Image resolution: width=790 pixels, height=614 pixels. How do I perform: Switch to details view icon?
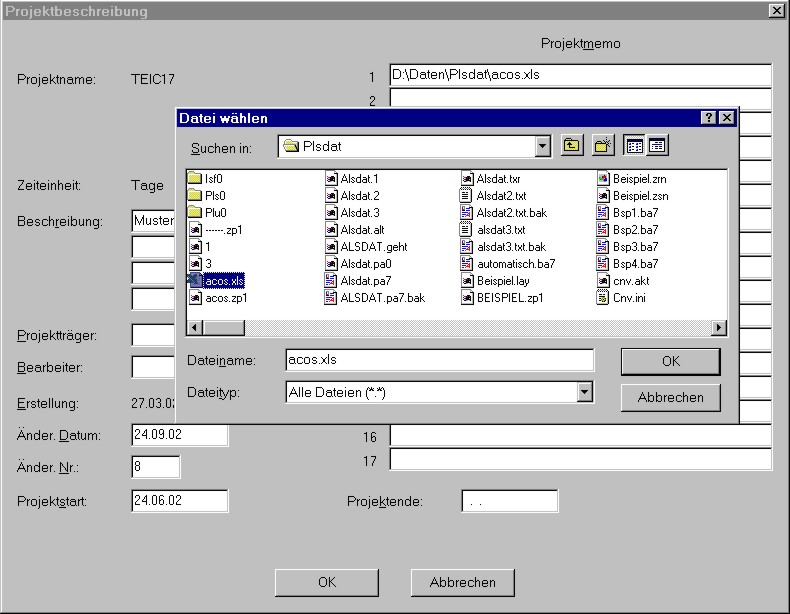657,146
